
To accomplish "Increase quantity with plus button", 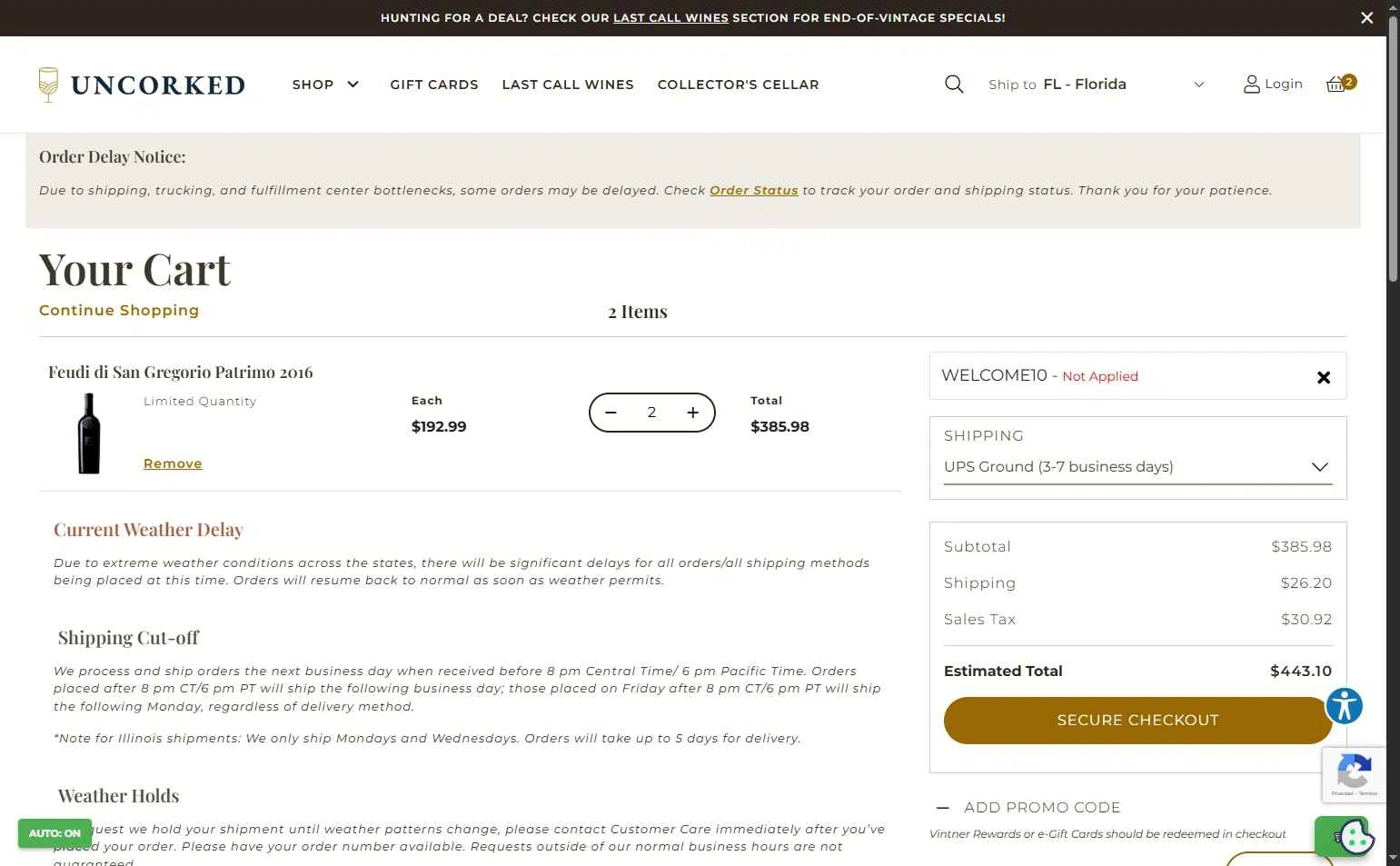I will tap(693, 413).
